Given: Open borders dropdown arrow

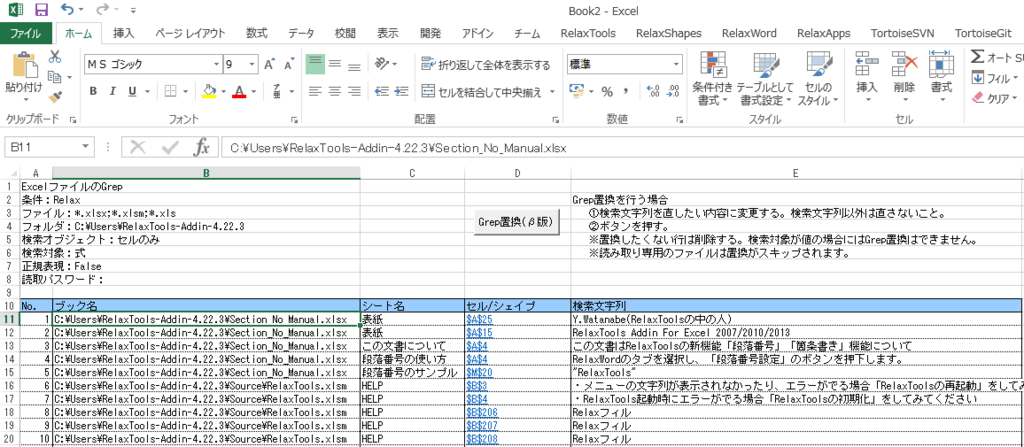Looking at the screenshot, I should (184, 91).
